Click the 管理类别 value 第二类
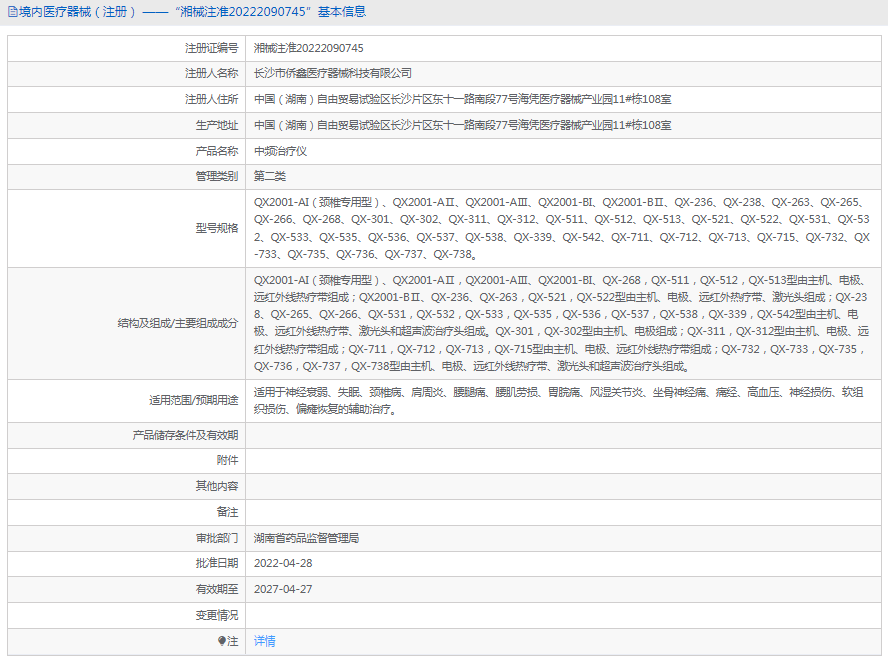888x660 pixels. [x=270, y=176]
